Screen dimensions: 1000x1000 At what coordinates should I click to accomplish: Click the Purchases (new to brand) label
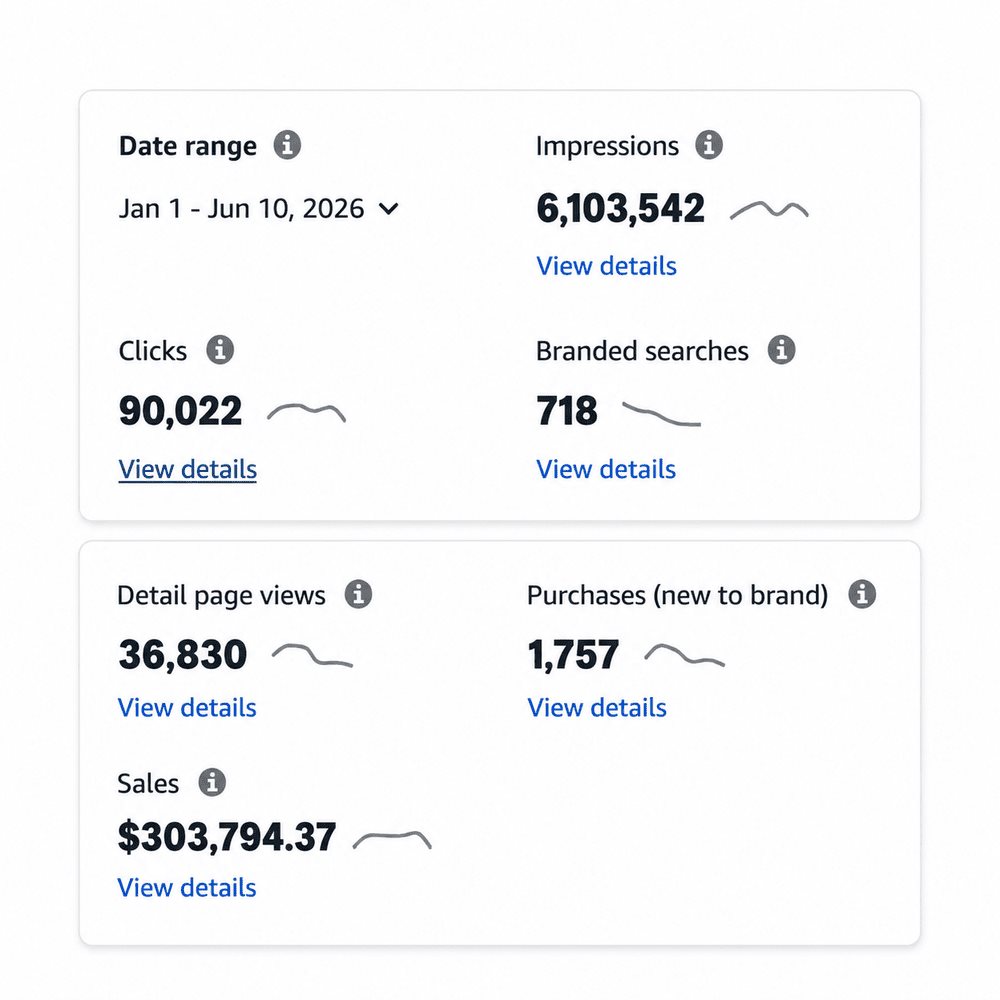point(678,596)
